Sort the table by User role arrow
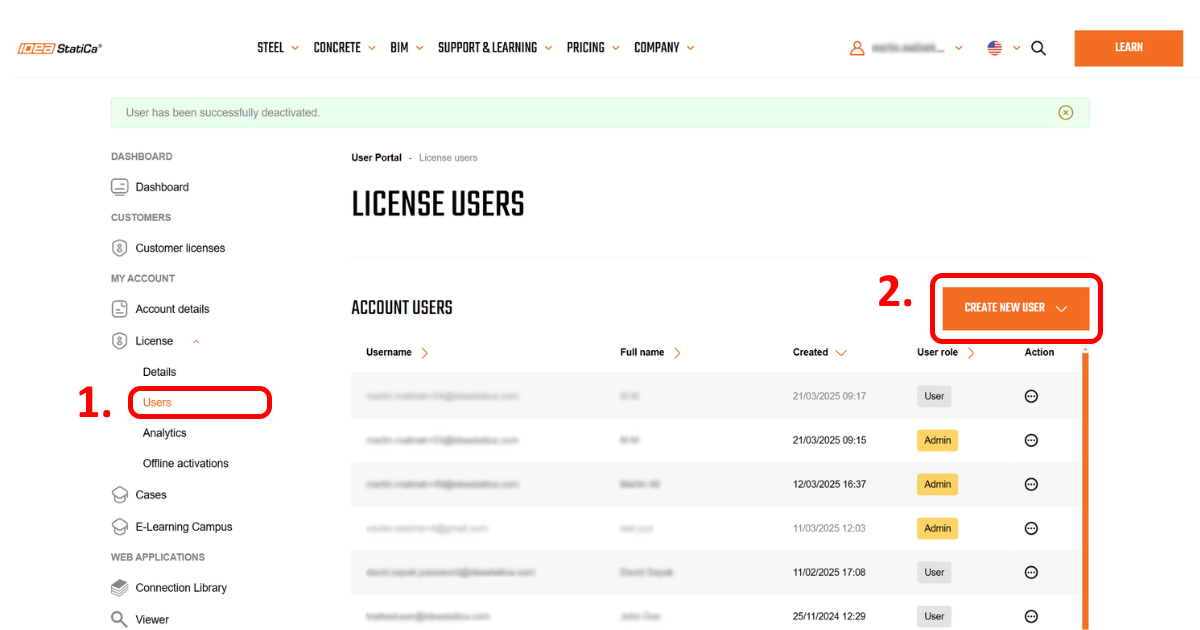This screenshot has height=630, width=1200. click(x=970, y=353)
